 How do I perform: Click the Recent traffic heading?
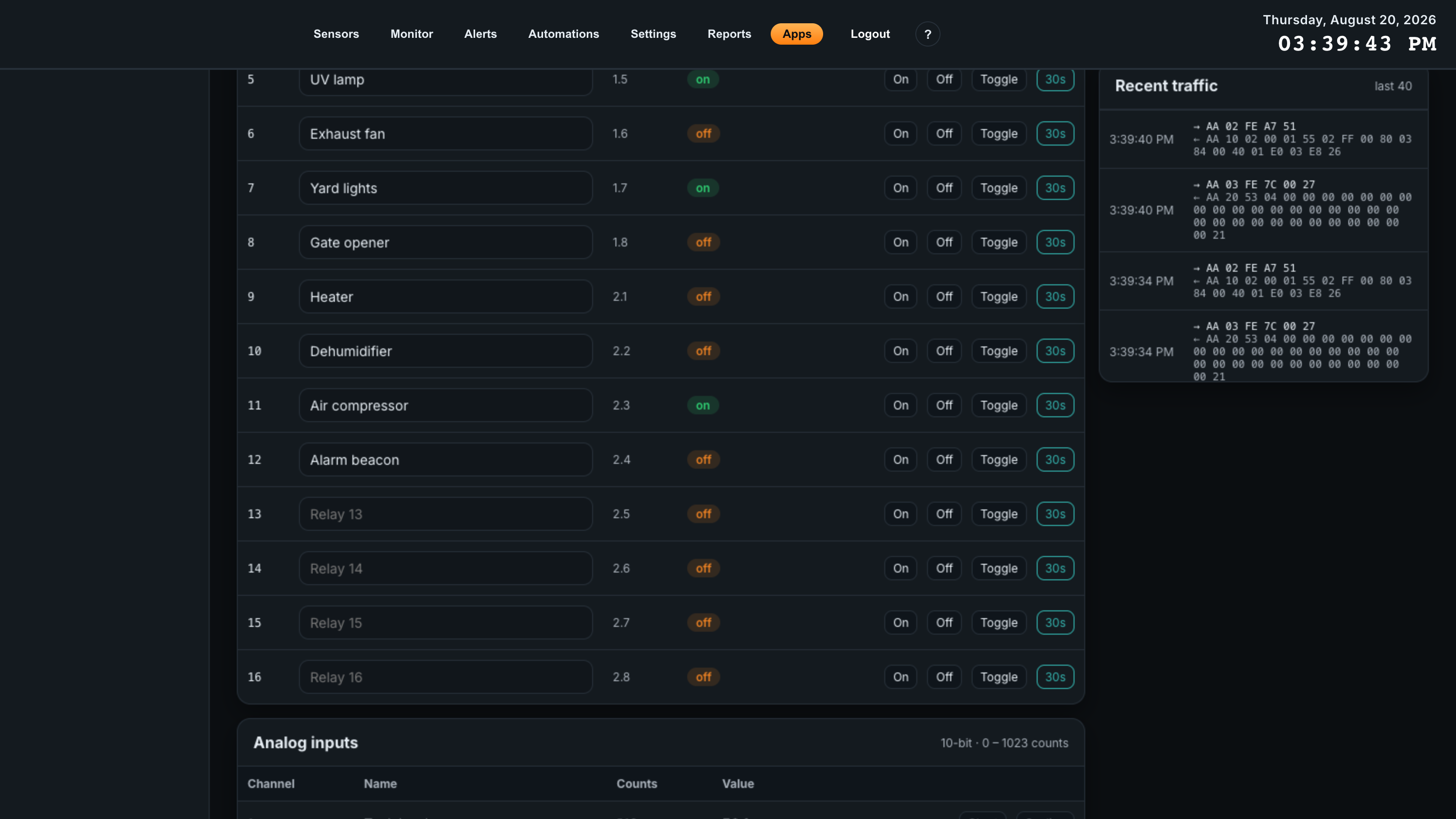[1166, 86]
